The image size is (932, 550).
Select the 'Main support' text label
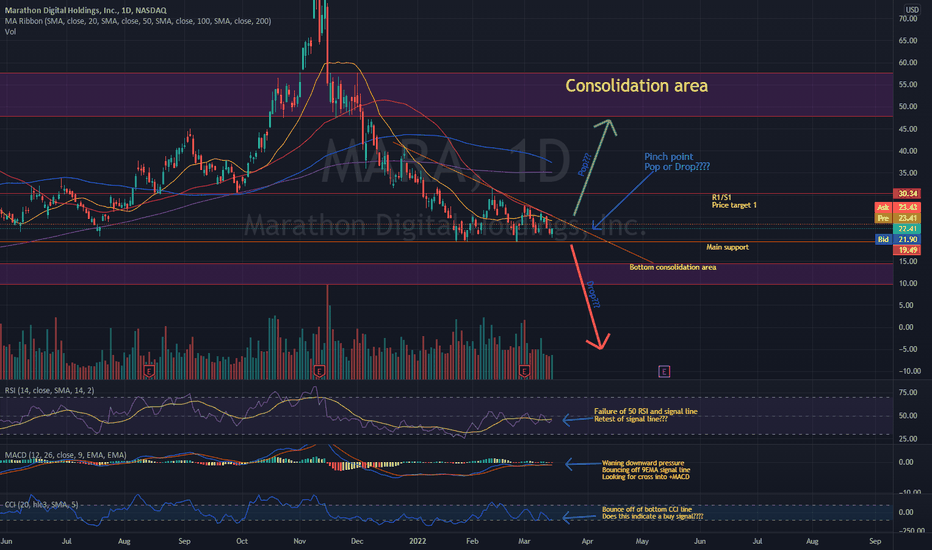click(728, 247)
